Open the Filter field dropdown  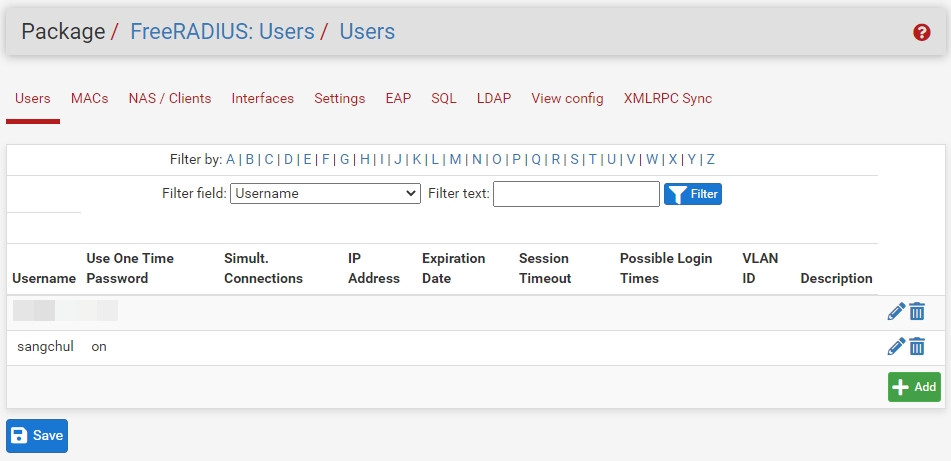[325, 193]
